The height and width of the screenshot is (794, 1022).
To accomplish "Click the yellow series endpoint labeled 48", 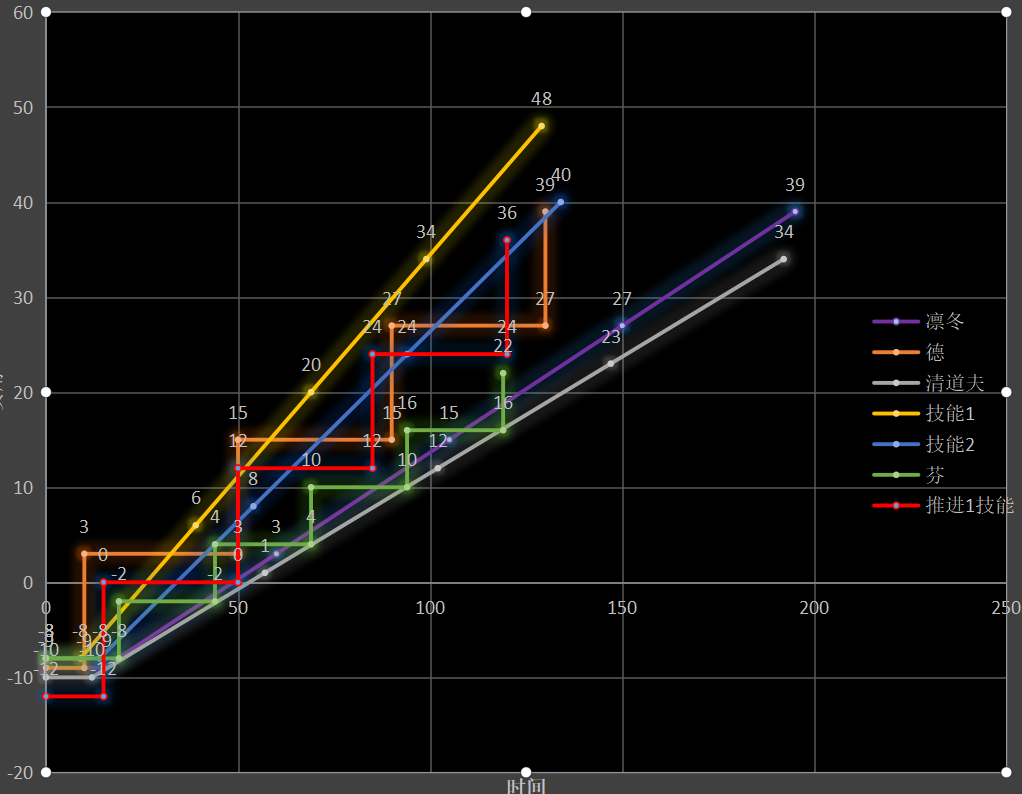I will 541,126.
